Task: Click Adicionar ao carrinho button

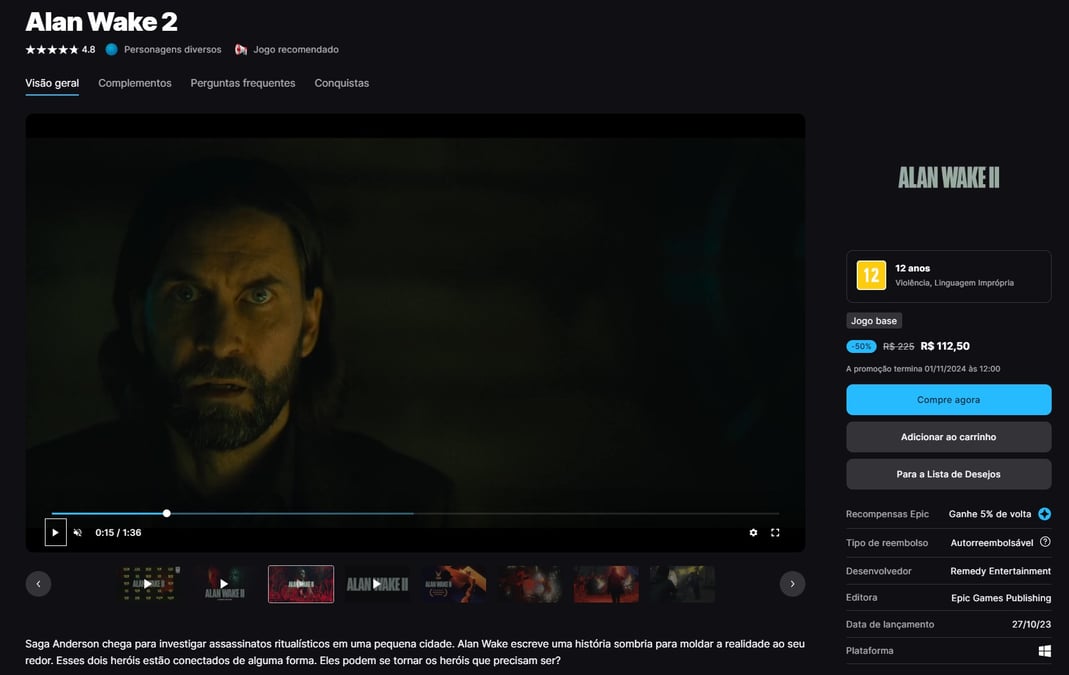Action: (x=948, y=437)
